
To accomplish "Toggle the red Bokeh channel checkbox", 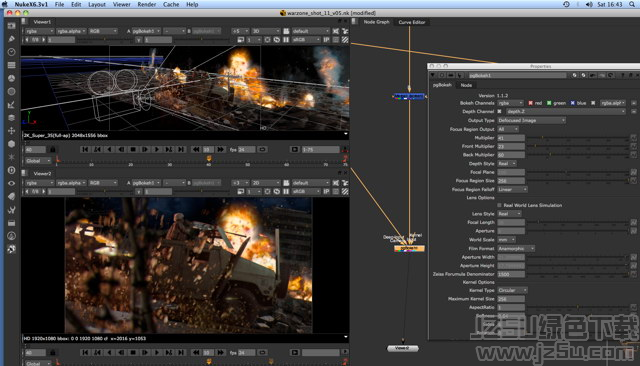I will coord(531,103).
